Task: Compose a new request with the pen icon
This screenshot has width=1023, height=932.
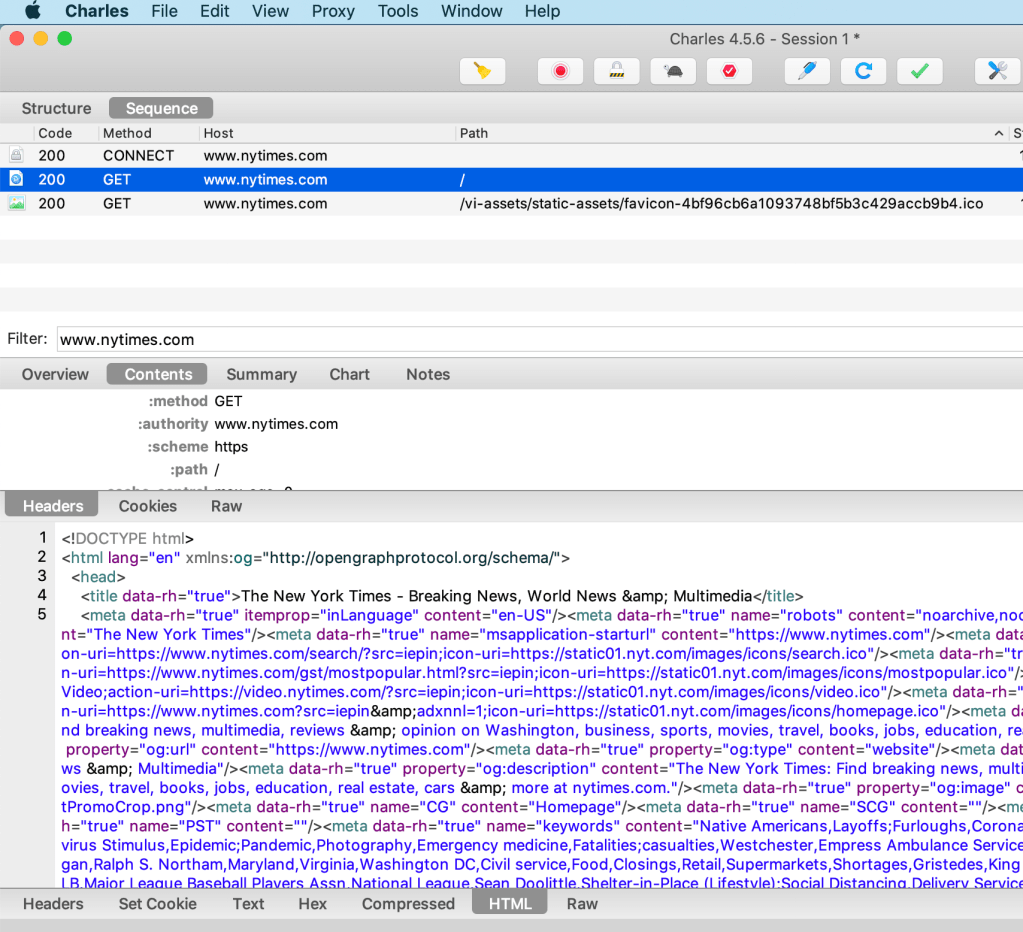Action: [807, 71]
